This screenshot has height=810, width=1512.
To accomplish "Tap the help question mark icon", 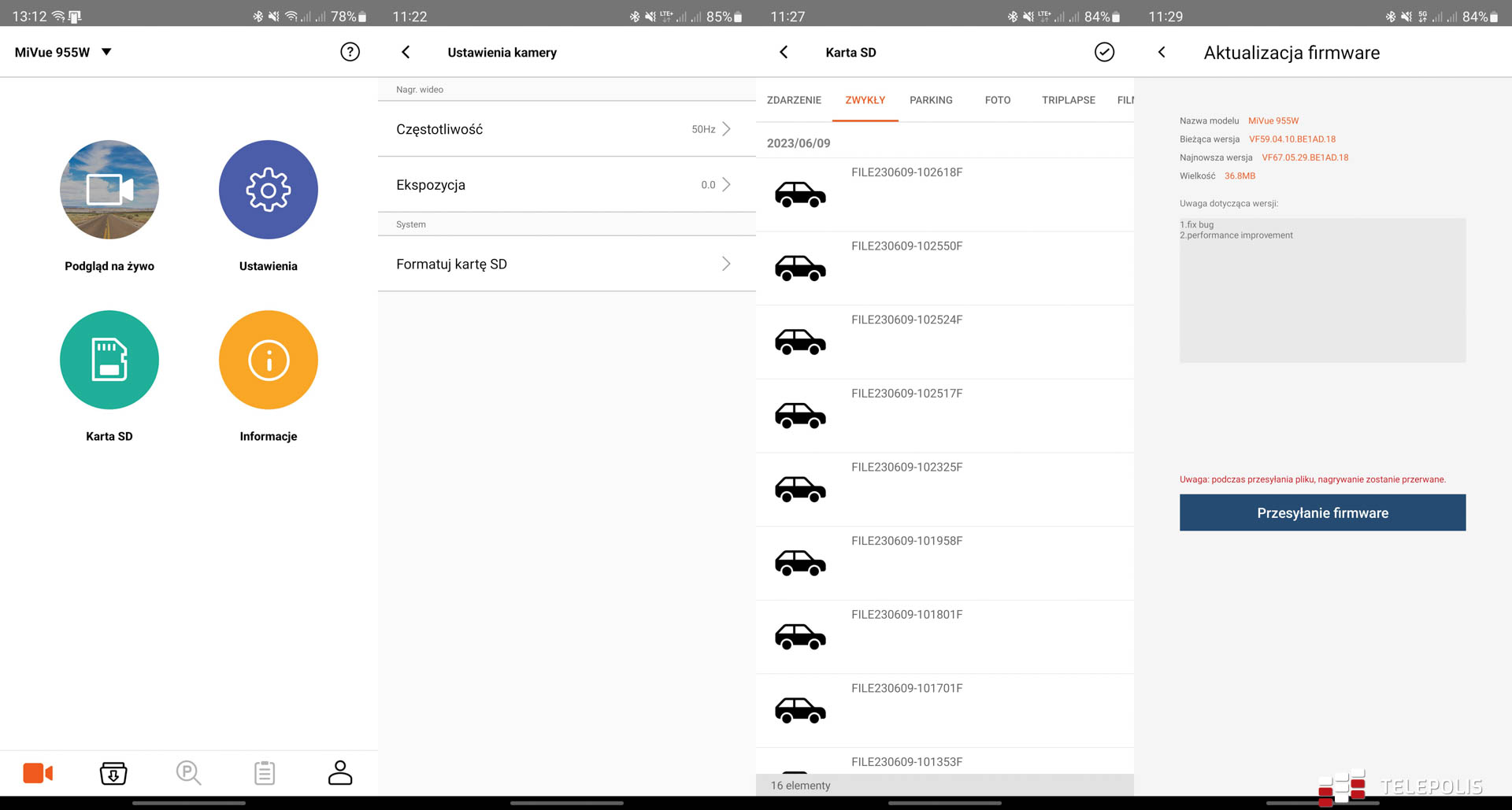I will click(350, 52).
